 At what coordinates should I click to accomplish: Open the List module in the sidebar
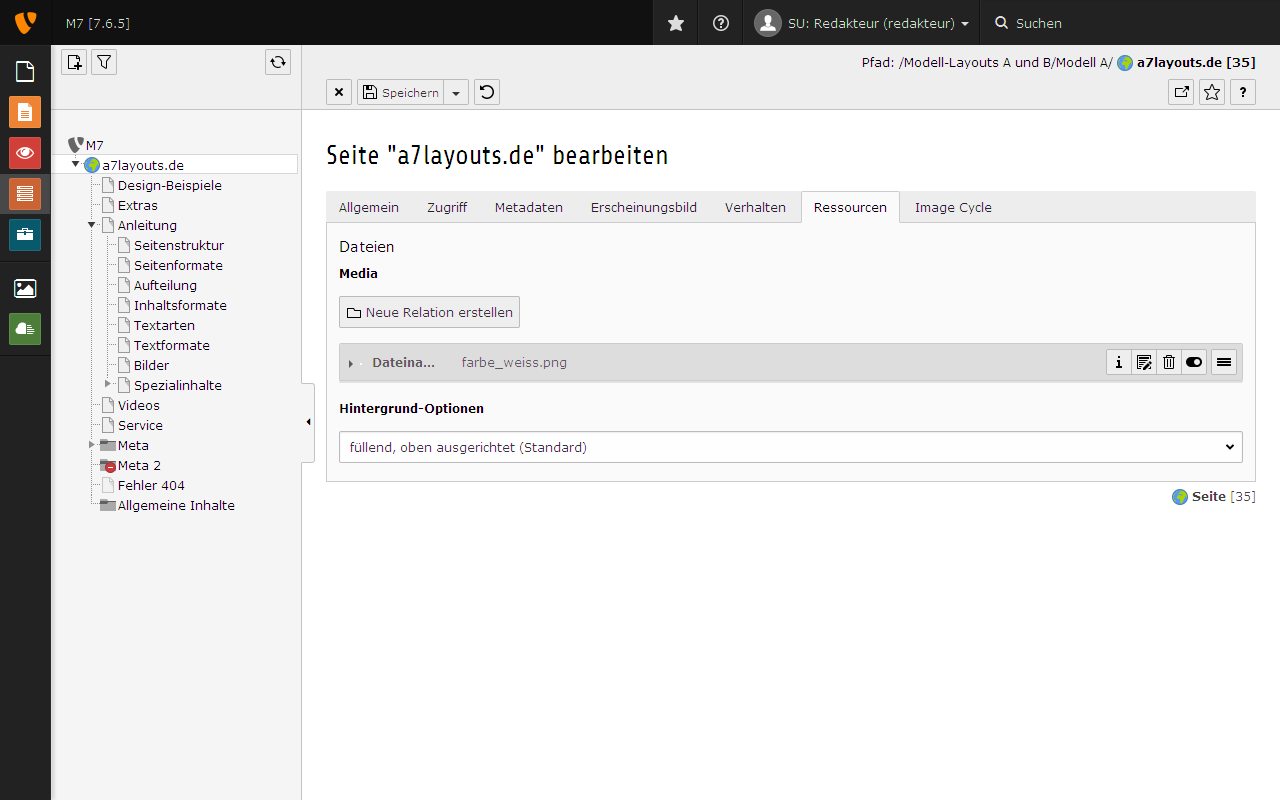25,193
